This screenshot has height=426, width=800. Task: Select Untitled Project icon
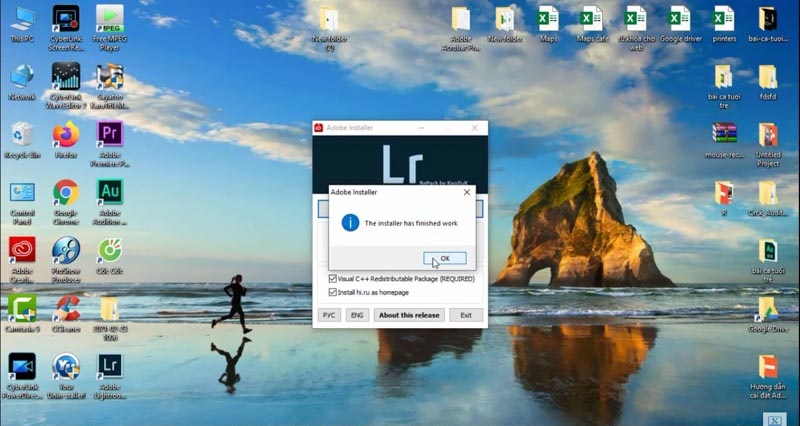coord(768,144)
